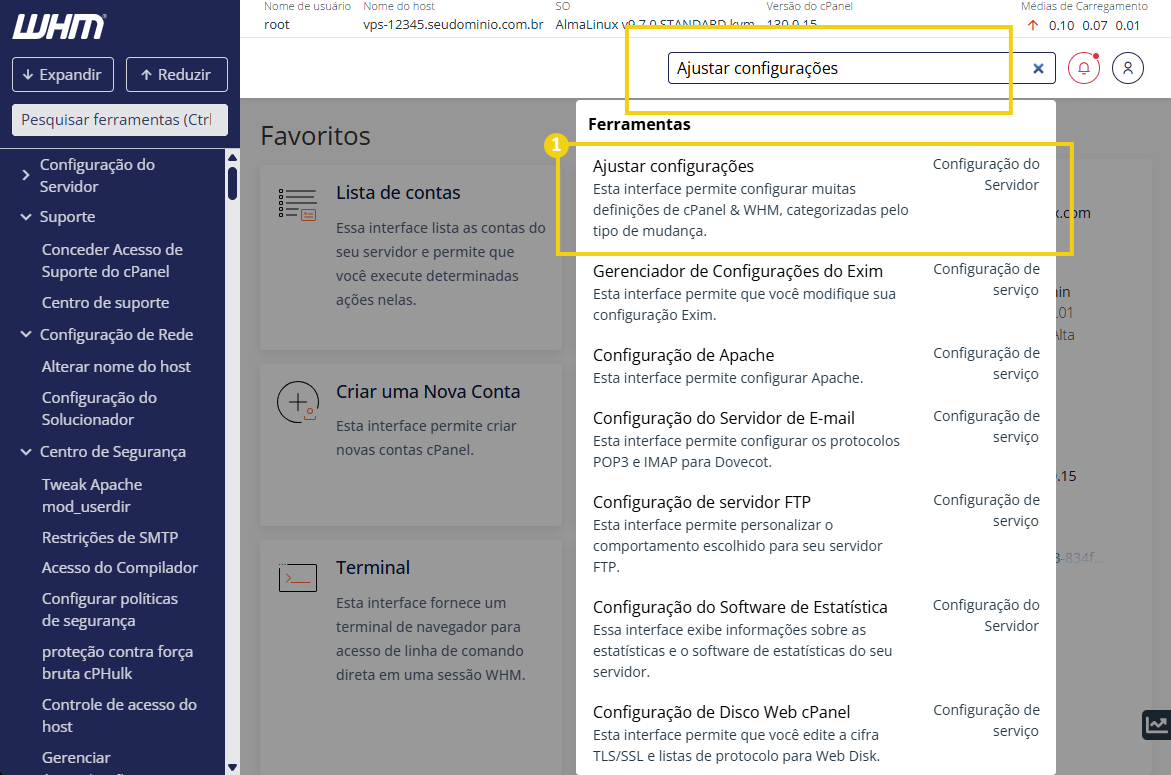Open notifications via the bell icon
1171x775 pixels.
[x=1083, y=68]
